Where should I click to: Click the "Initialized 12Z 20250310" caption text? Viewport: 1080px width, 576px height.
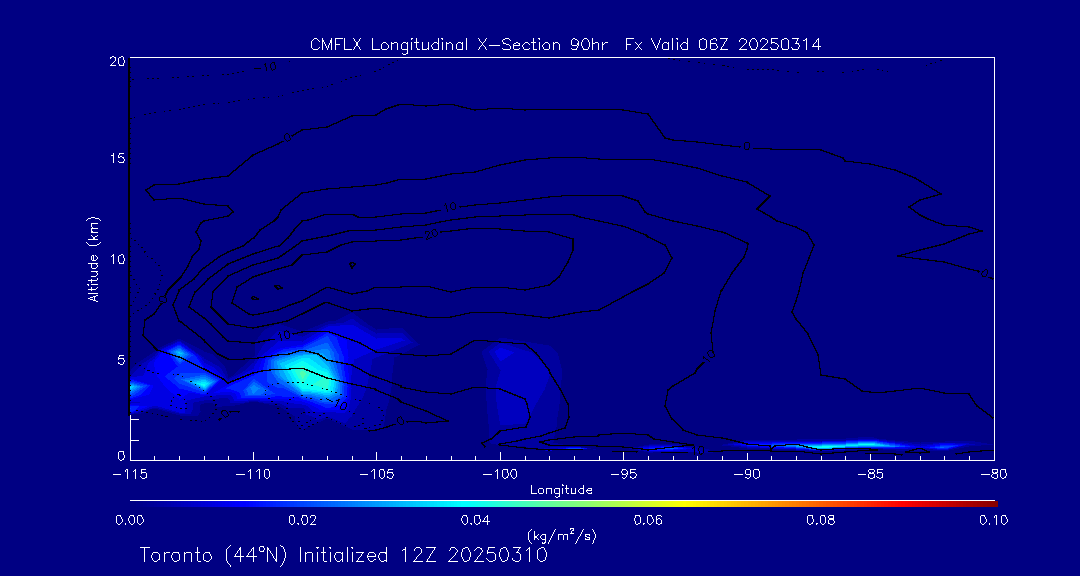(x=423, y=555)
